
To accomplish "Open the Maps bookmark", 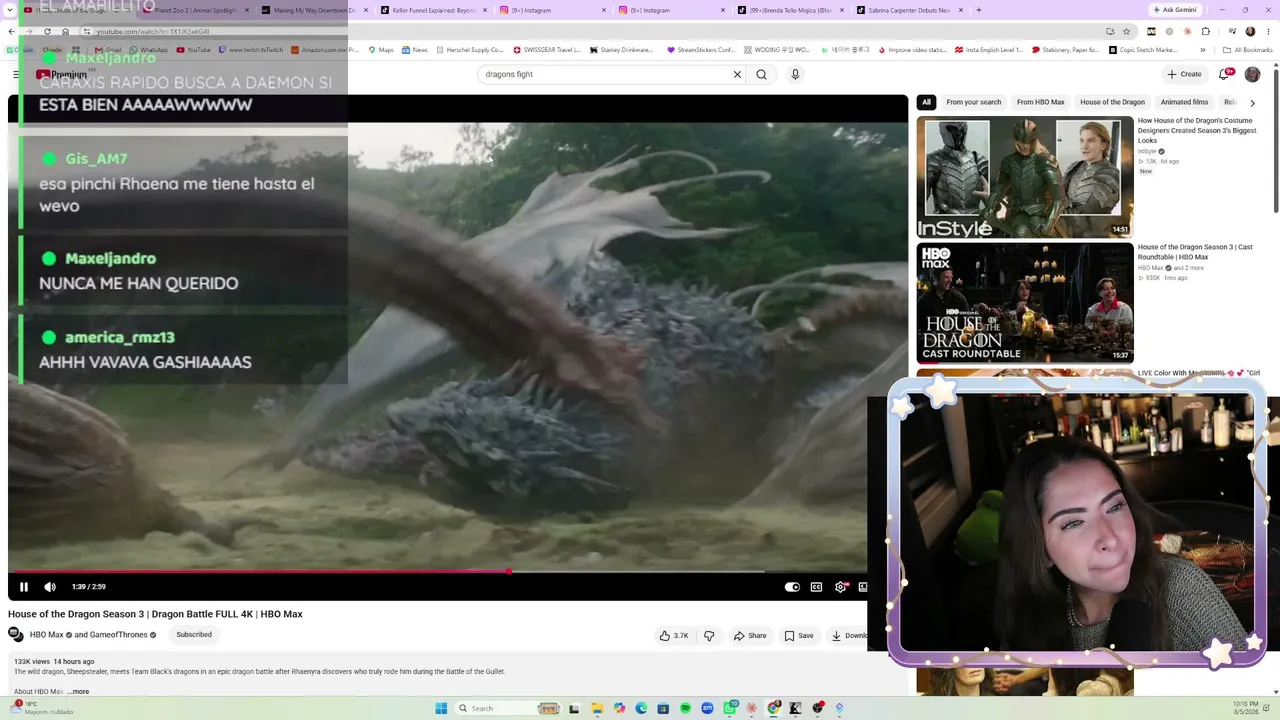I will (x=380, y=50).
